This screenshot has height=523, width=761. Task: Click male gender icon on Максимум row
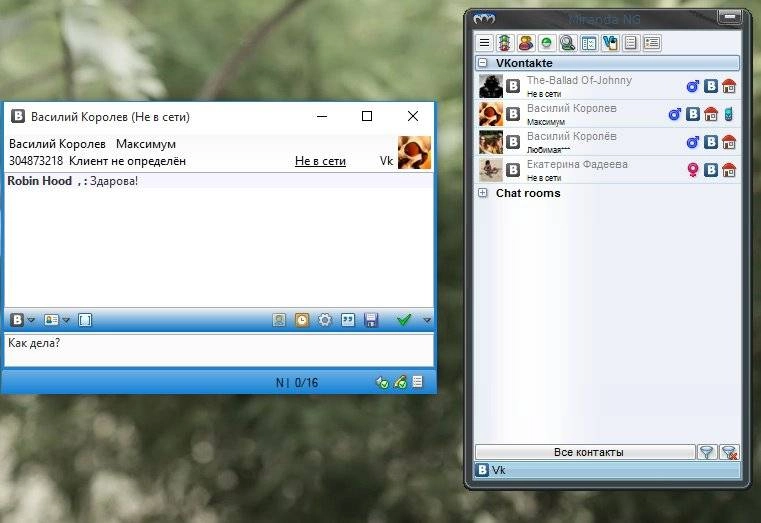pyautogui.click(x=675, y=114)
